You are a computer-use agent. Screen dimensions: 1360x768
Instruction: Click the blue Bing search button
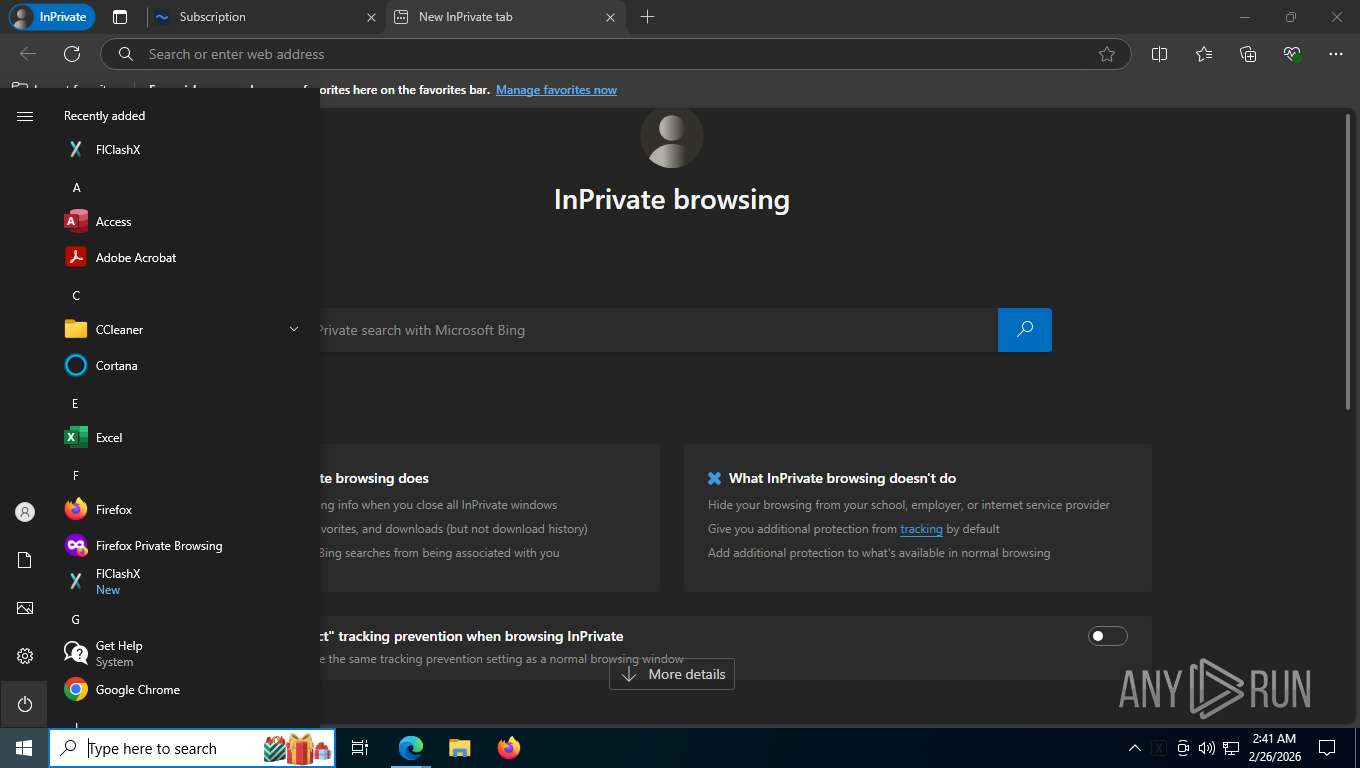coord(1025,330)
